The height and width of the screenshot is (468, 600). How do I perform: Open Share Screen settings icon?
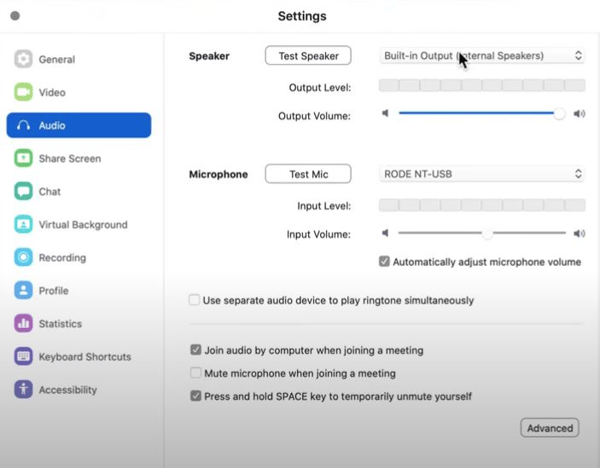(x=23, y=159)
